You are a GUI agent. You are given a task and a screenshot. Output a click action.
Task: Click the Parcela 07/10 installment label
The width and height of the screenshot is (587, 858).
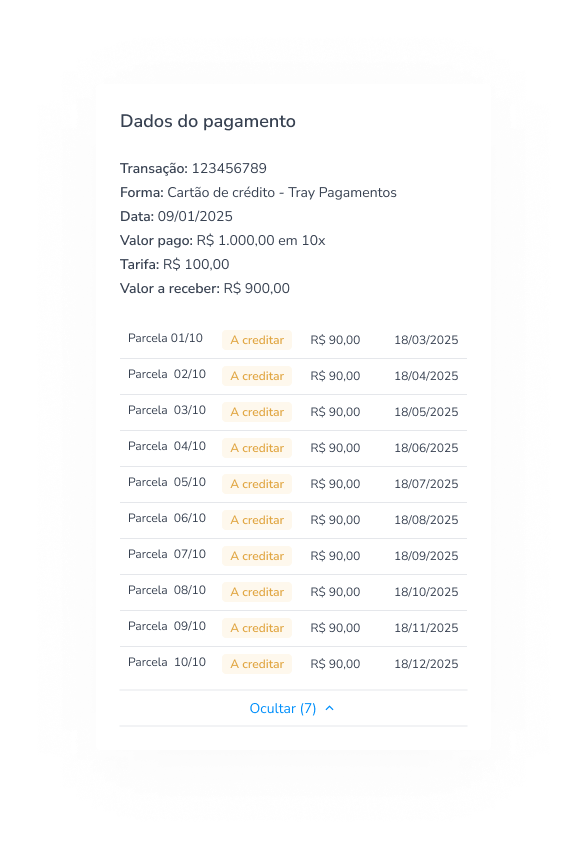coord(167,554)
